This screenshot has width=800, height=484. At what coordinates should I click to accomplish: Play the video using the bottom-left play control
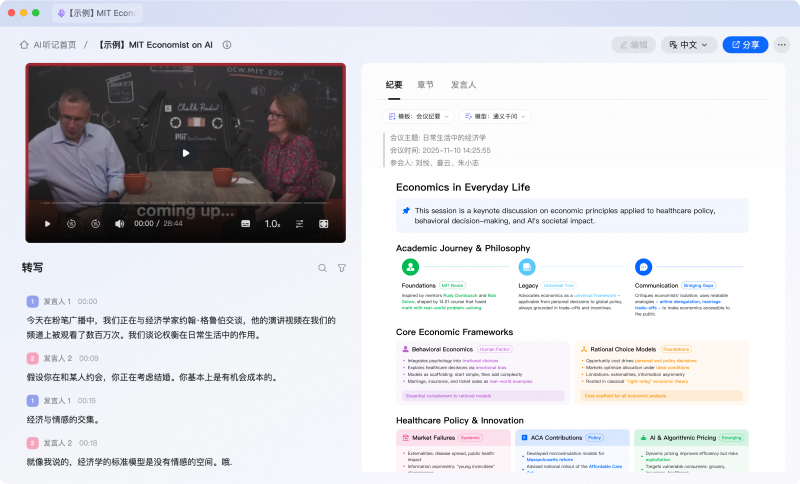[47, 224]
